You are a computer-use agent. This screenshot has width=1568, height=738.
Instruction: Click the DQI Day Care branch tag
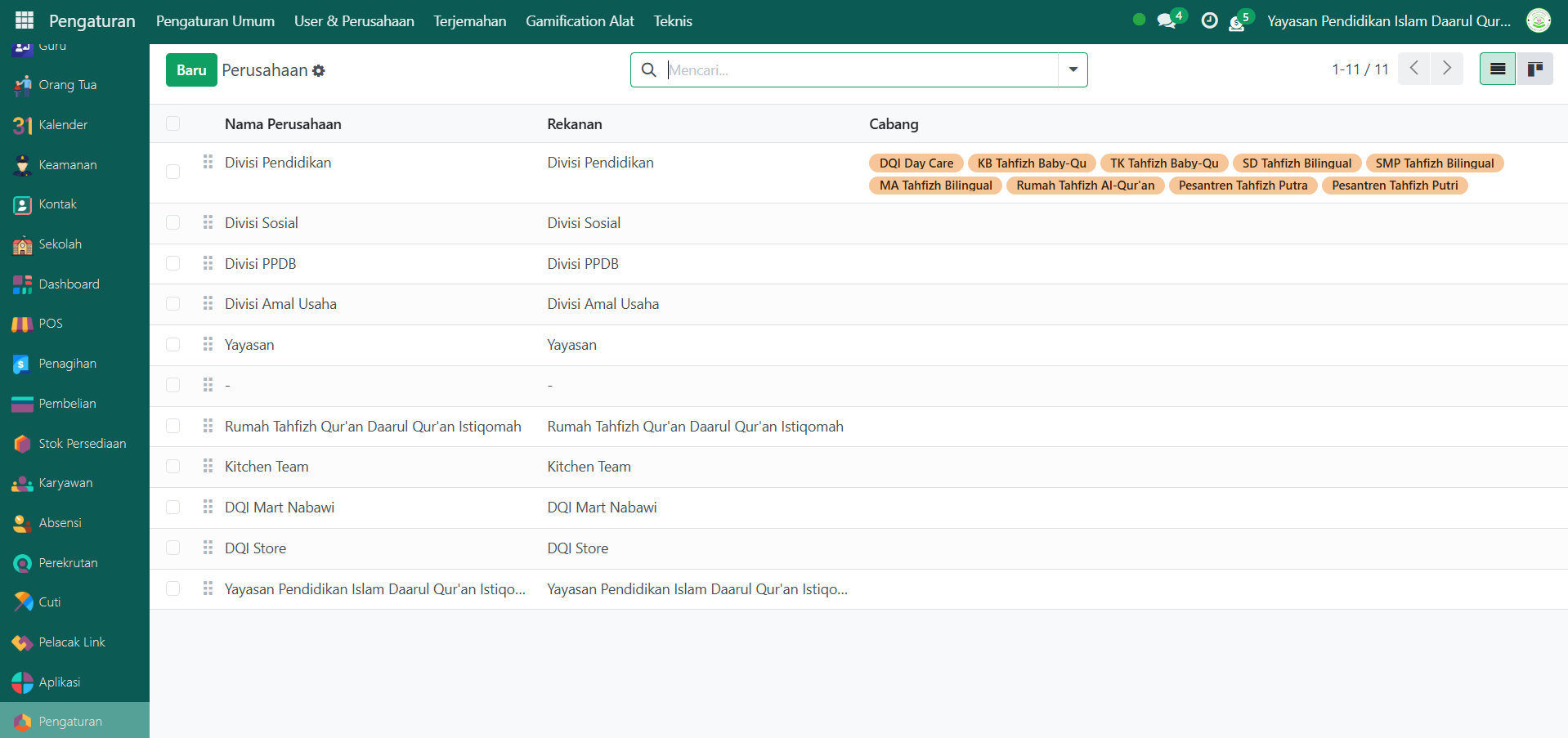click(x=916, y=163)
